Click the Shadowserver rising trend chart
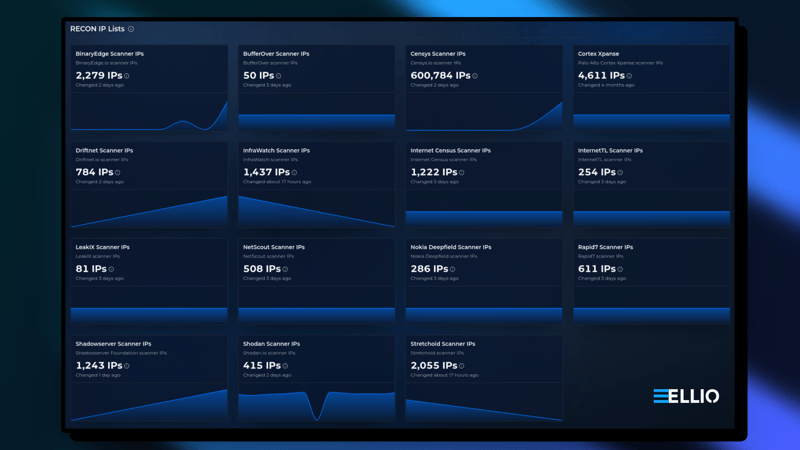Screen dimensions: 800x450 tap(149, 403)
